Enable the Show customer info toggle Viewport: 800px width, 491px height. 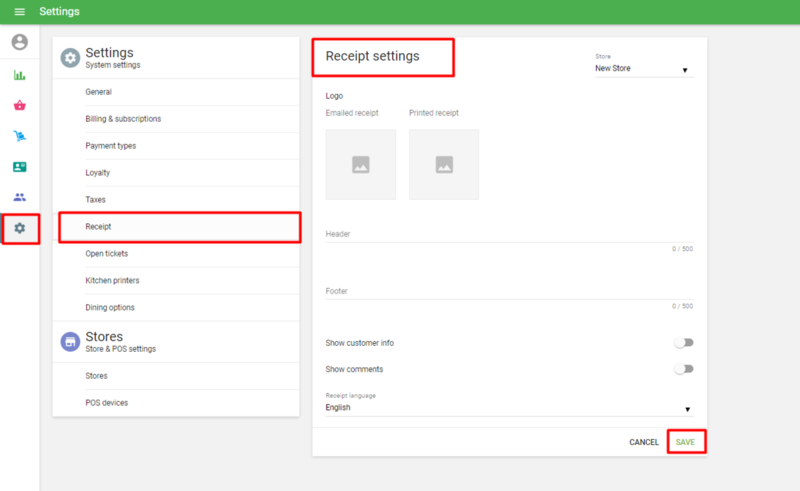pyautogui.click(x=683, y=343)
